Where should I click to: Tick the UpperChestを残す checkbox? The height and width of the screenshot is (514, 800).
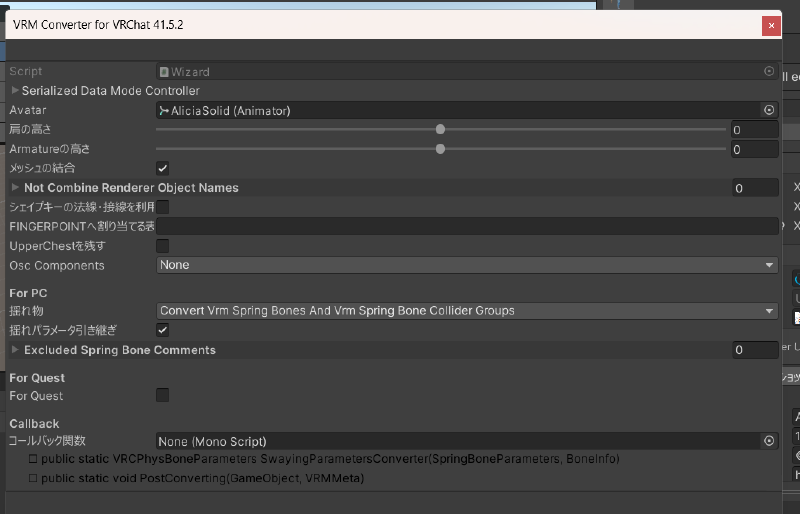163,246
